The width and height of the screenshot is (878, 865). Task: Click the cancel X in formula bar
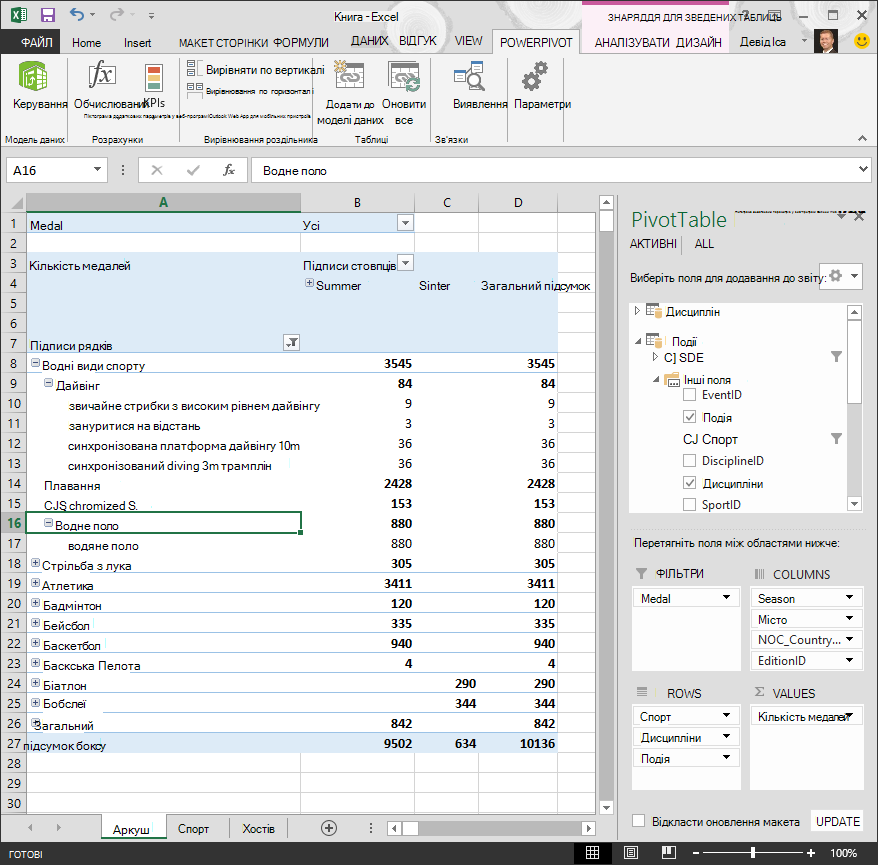click(157, 170)
